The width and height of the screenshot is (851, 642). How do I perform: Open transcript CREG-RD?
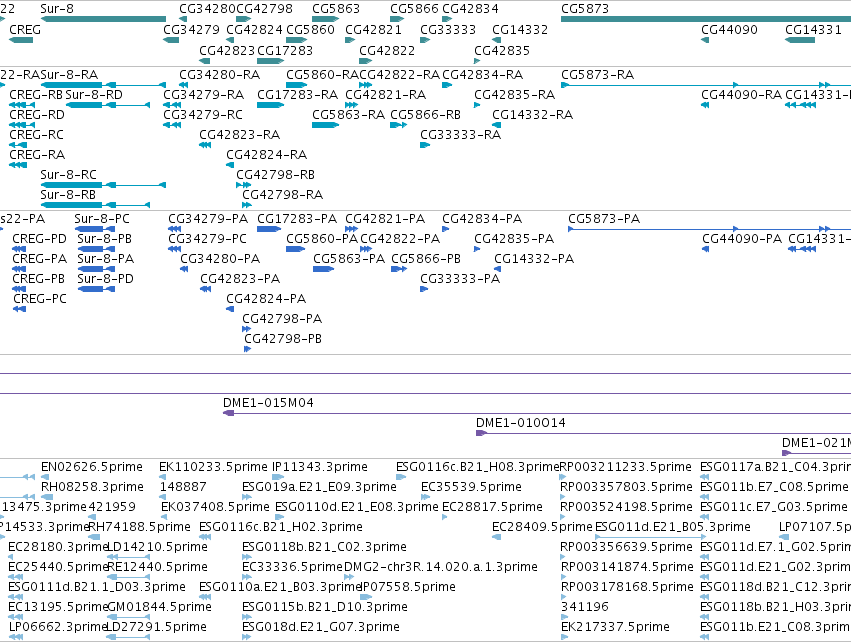(x=37, y=115)
